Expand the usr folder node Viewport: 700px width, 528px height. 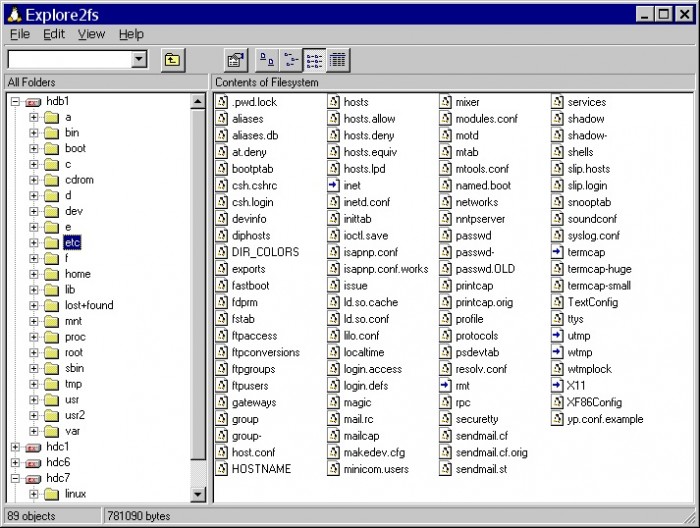(34, 399)
